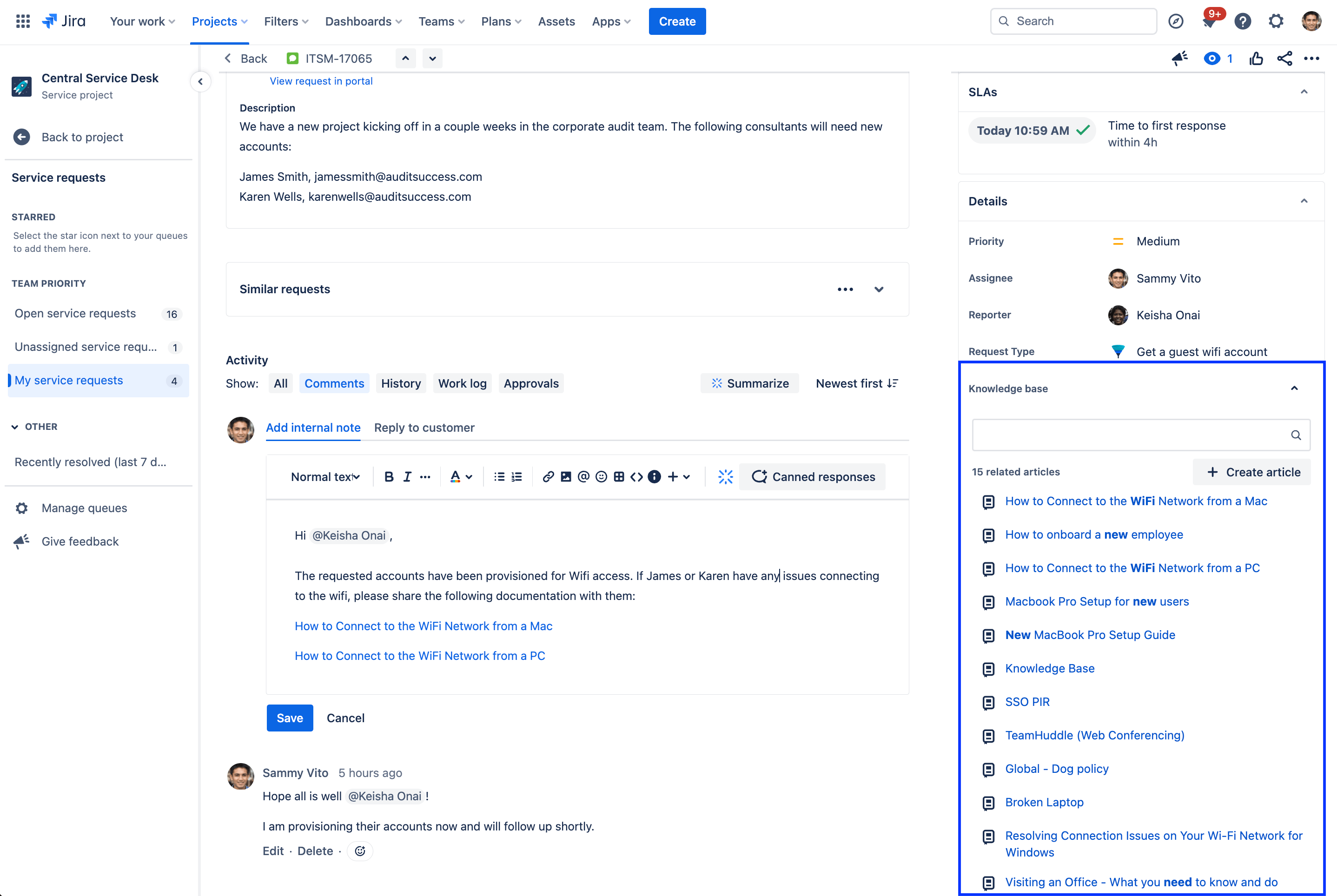Viewport: 1337px width, 896px height.
Task: Click the emoji insert icon
Action: 600,476
